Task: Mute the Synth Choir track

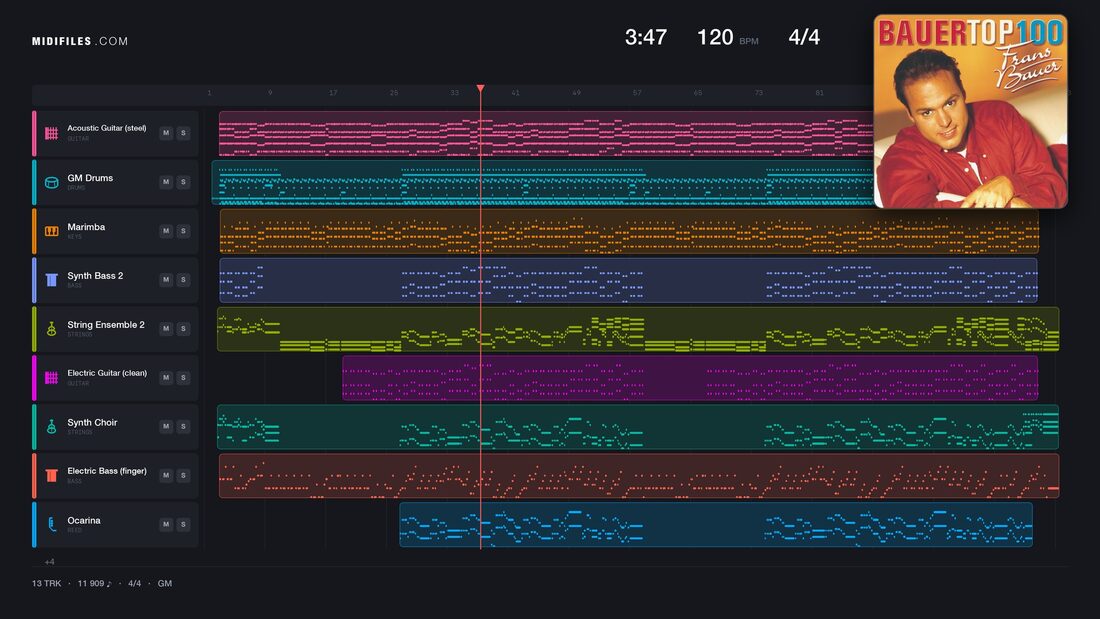Action: point(166,426)
